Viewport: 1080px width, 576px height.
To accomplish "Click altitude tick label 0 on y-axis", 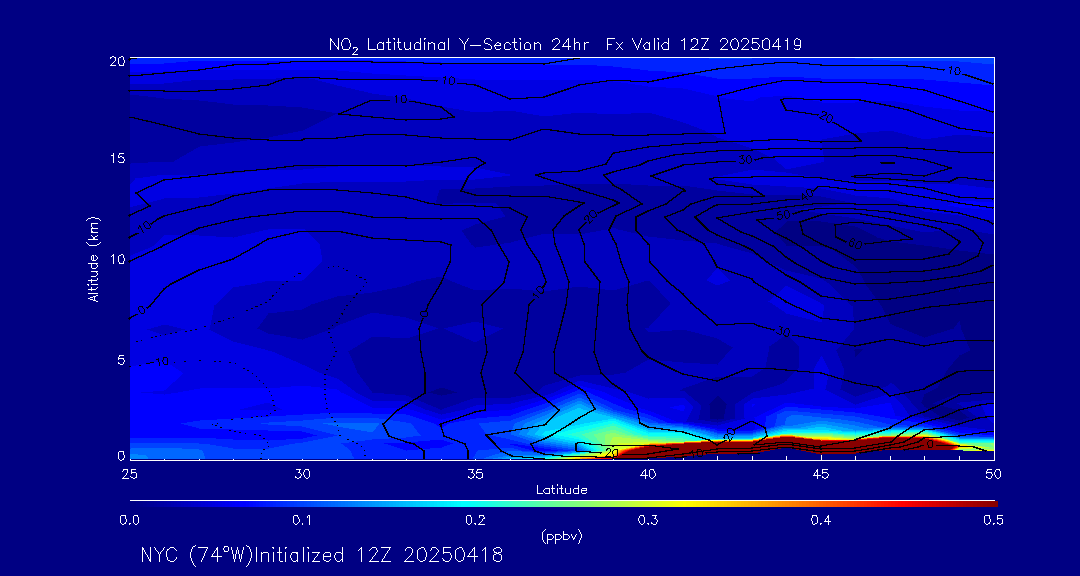I will [121, 455].
